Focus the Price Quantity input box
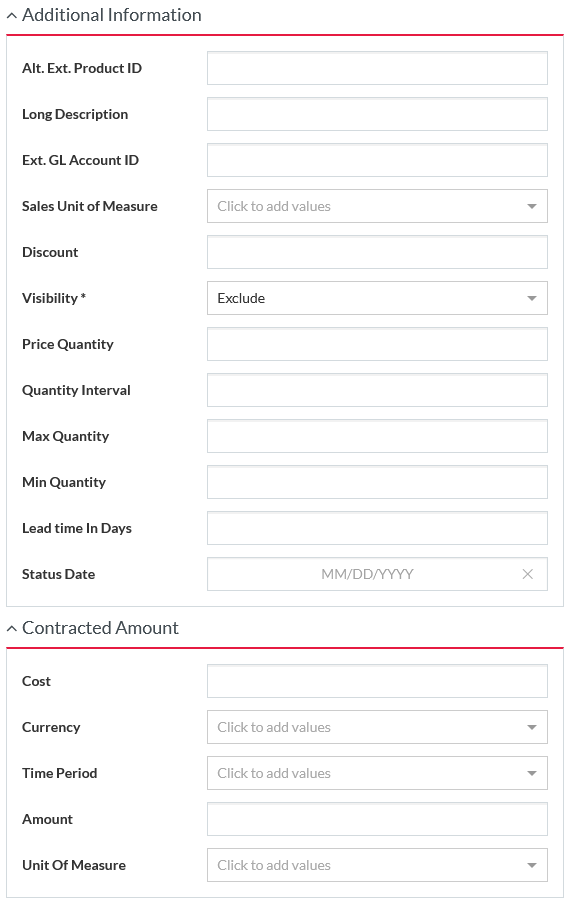 (x=377, y=344)
